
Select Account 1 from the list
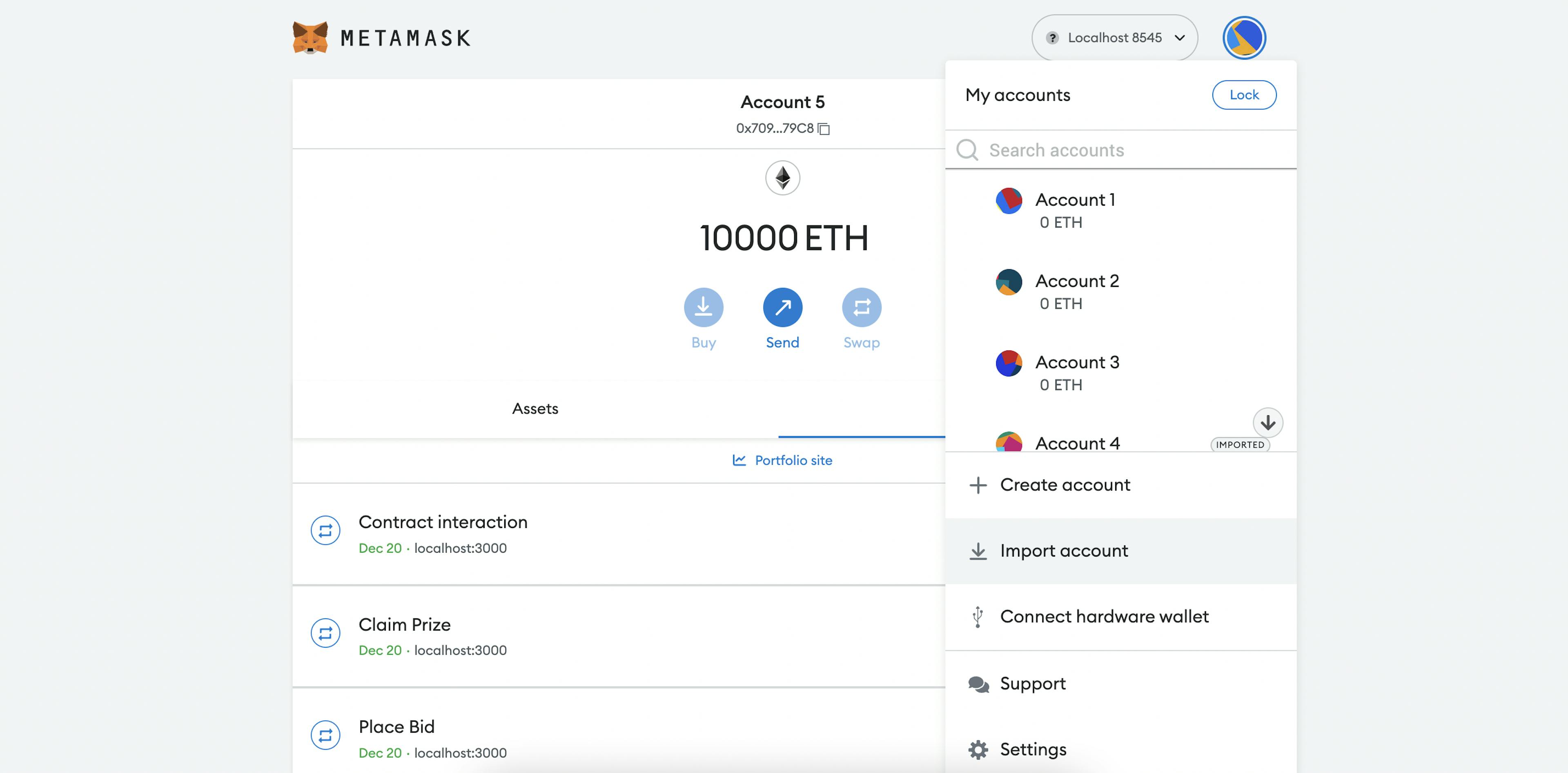pos(1120,210)
